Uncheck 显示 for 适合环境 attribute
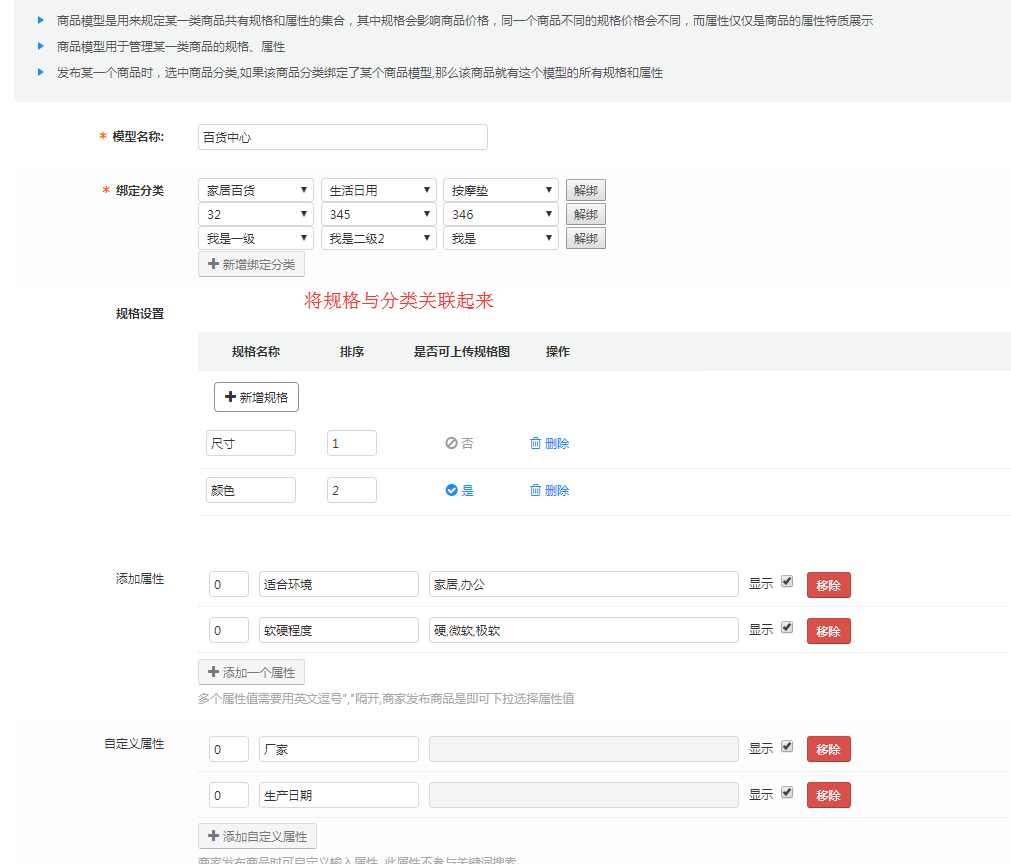The height and width of the screenshot is (864, 1011). (787, 581)
